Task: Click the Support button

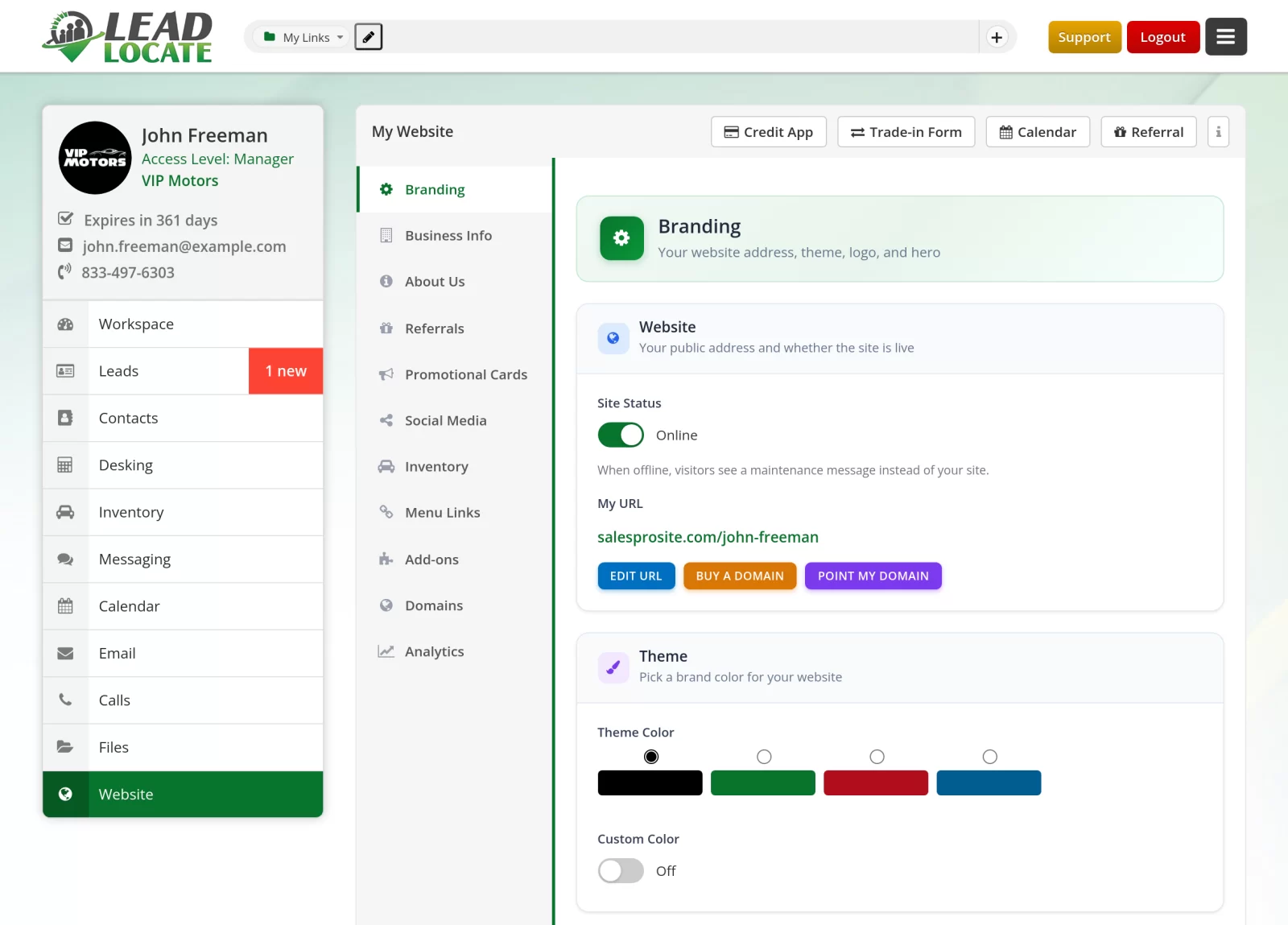Action: tap(1084, 37)
